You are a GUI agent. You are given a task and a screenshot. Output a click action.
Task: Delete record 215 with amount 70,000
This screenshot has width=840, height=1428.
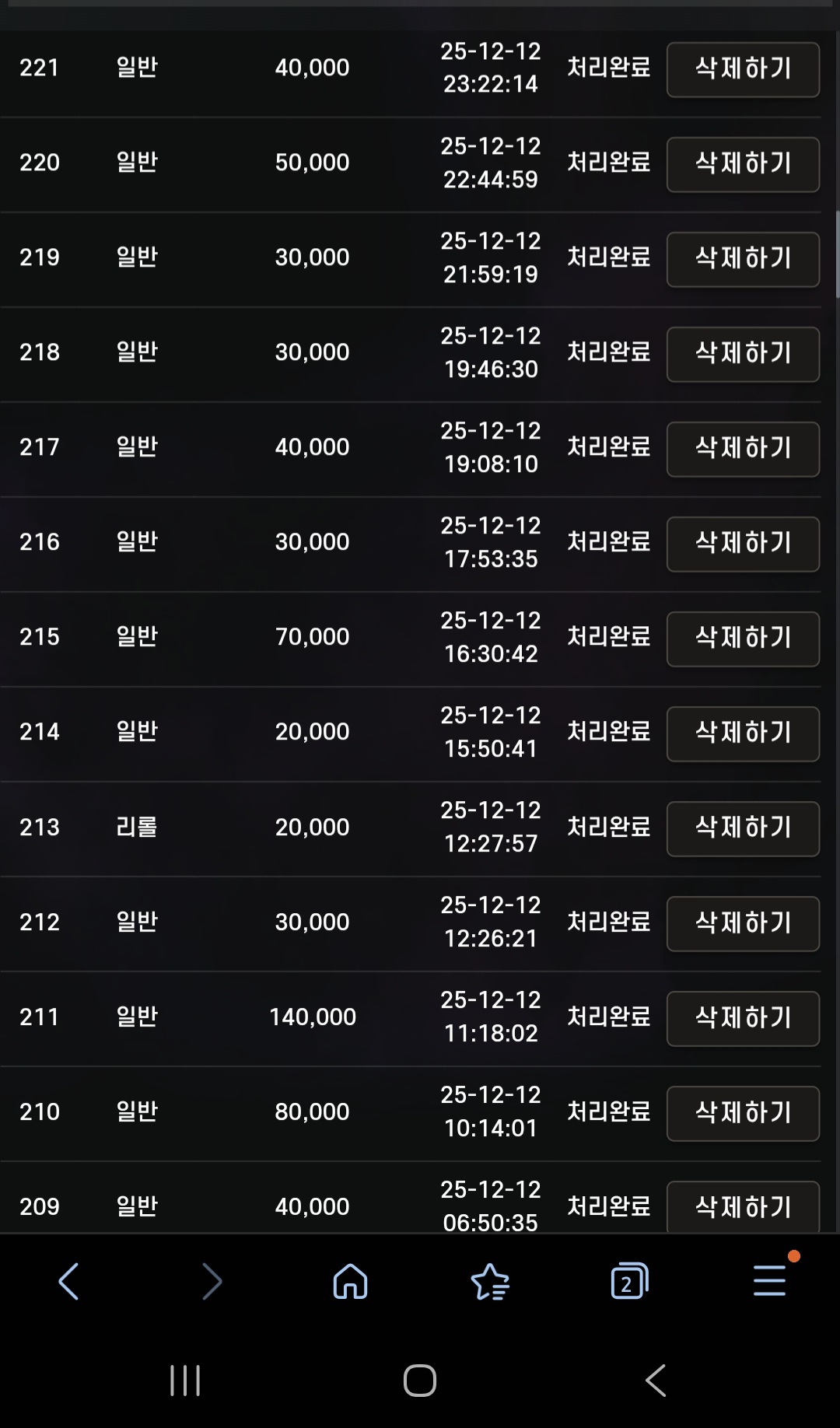(x=743, y=639)
